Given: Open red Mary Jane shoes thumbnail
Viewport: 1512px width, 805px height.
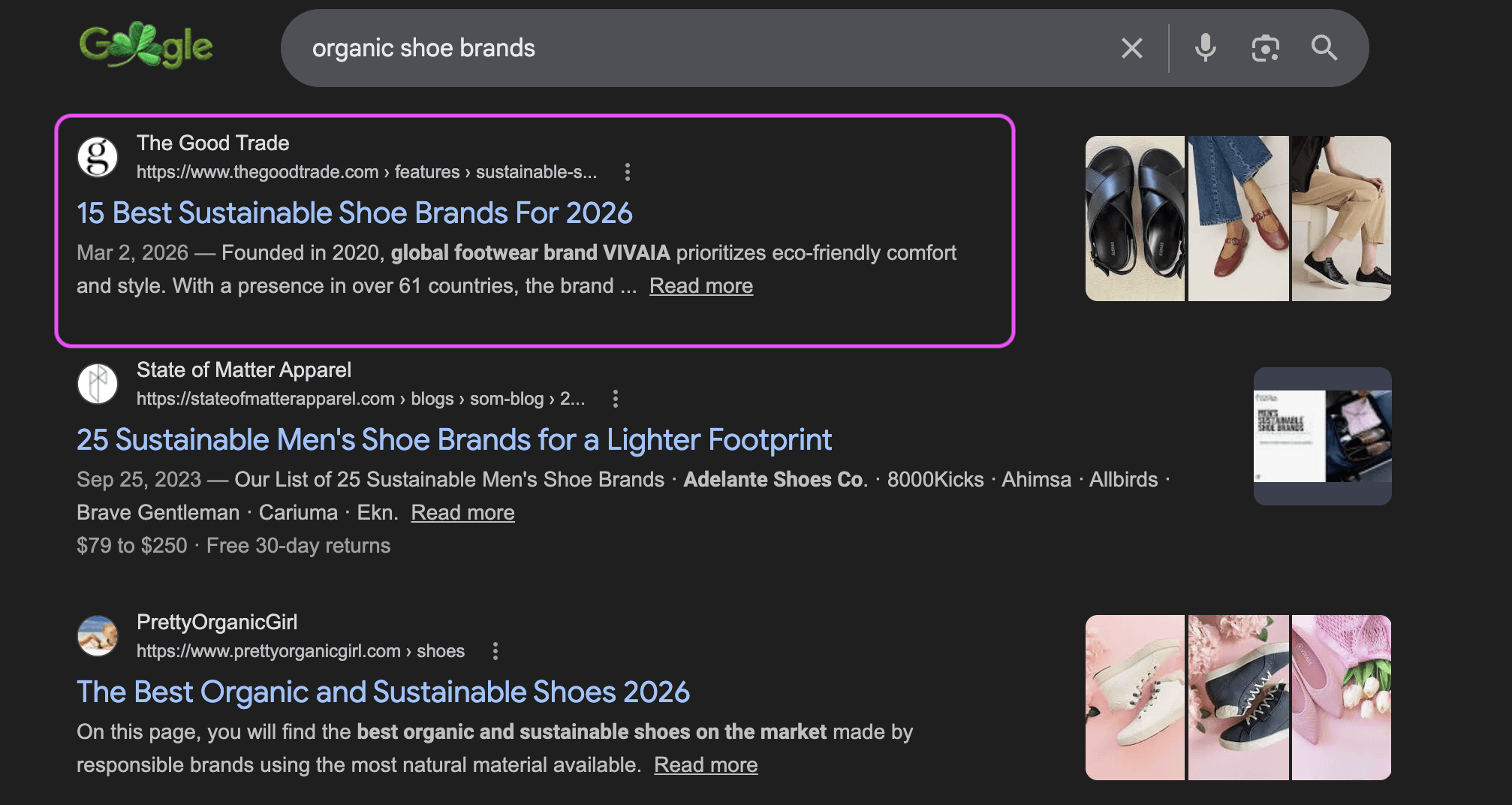Looking at the screenshot, I should coord(1239,219).
